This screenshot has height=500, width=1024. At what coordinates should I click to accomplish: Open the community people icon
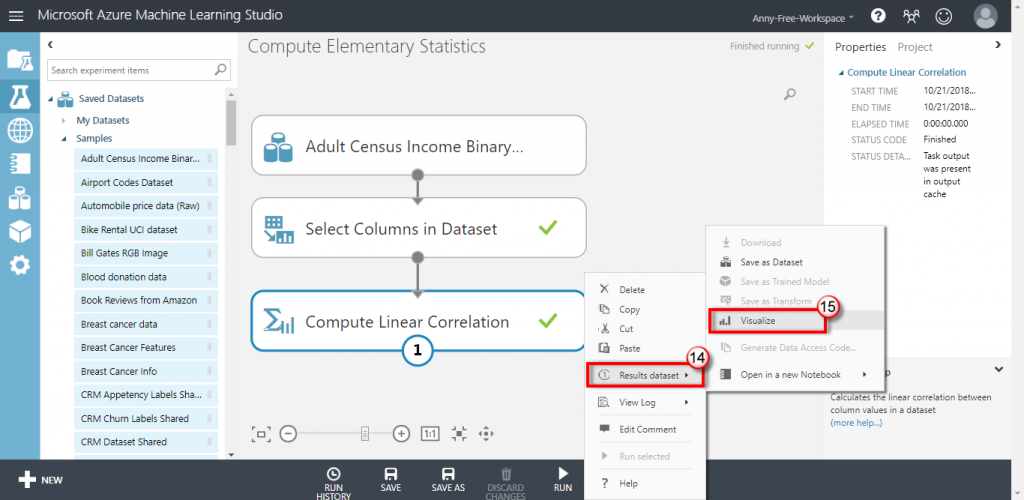point(911,16)
